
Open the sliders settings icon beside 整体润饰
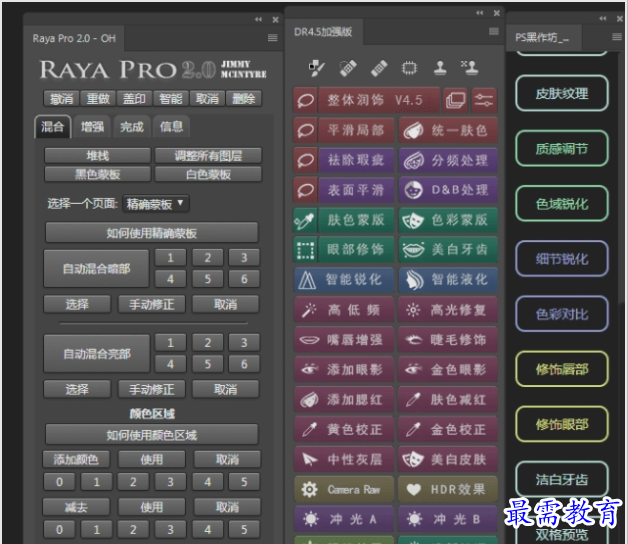(484, 100)
